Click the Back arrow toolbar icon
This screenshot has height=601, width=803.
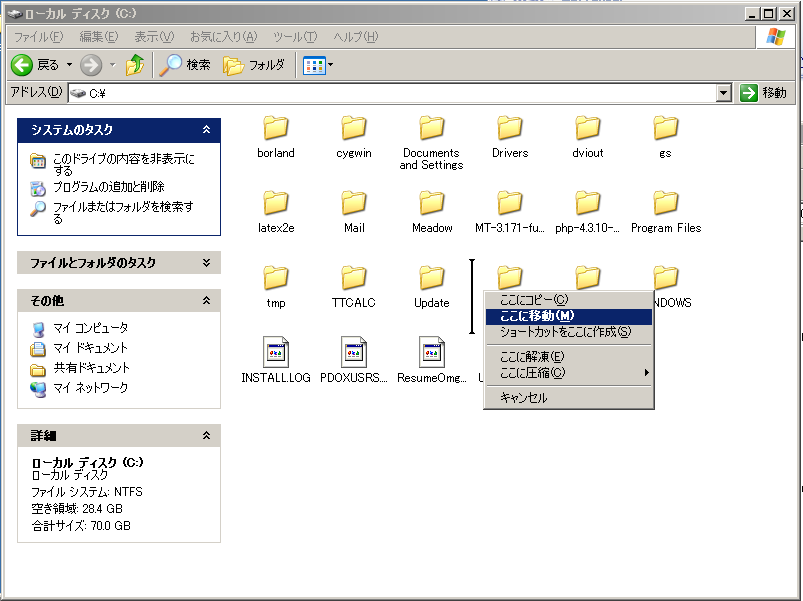point(23,65)
